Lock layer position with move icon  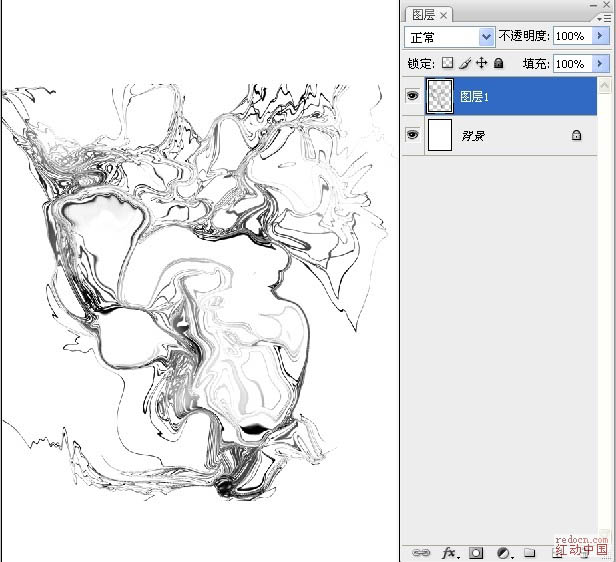[x=481, y=63]
